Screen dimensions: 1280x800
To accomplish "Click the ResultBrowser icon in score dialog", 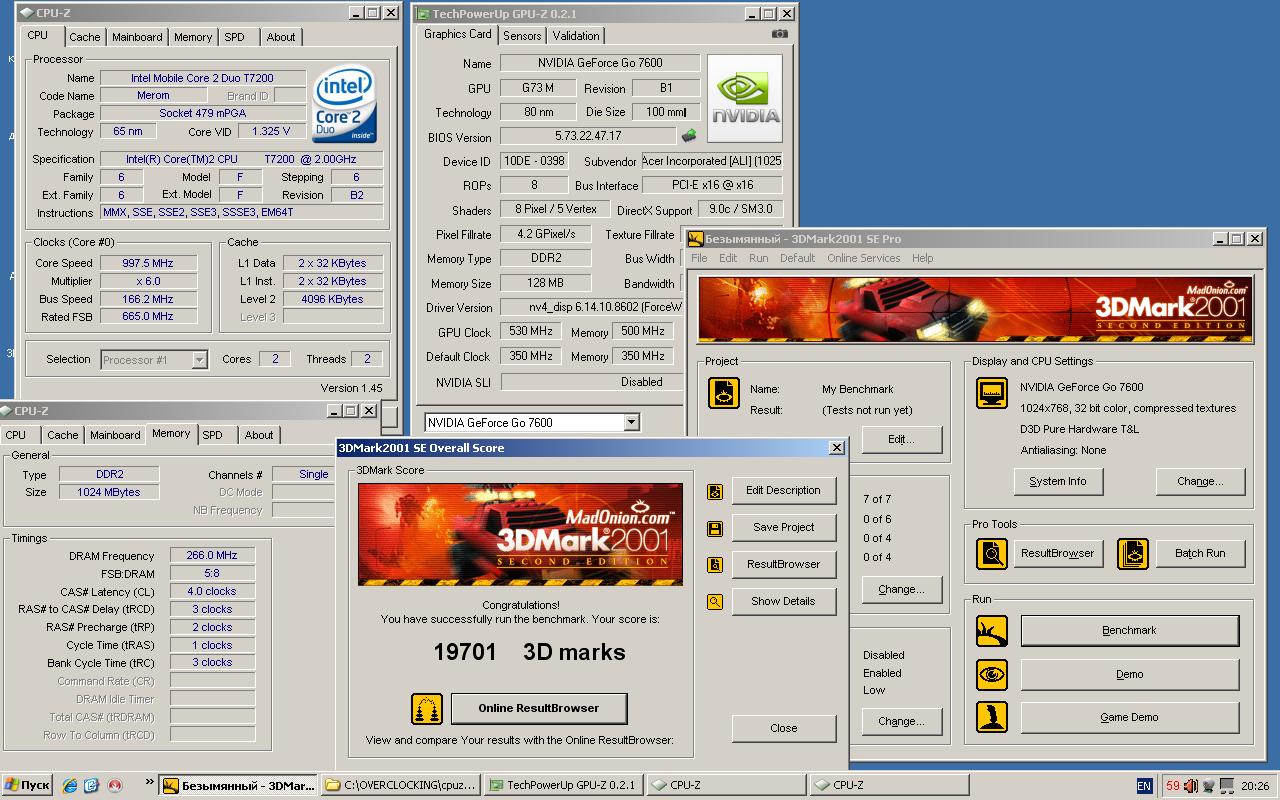I will point(715,565).
